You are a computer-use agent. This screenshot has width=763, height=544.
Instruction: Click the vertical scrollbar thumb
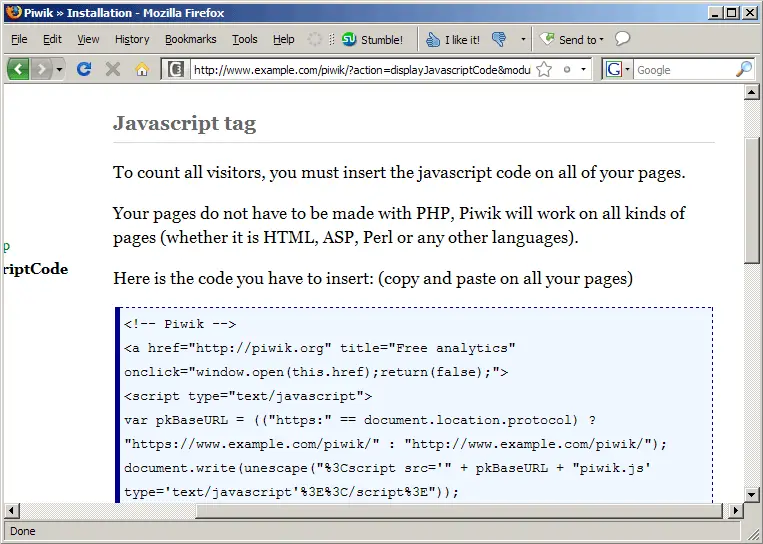coord(752,201)
